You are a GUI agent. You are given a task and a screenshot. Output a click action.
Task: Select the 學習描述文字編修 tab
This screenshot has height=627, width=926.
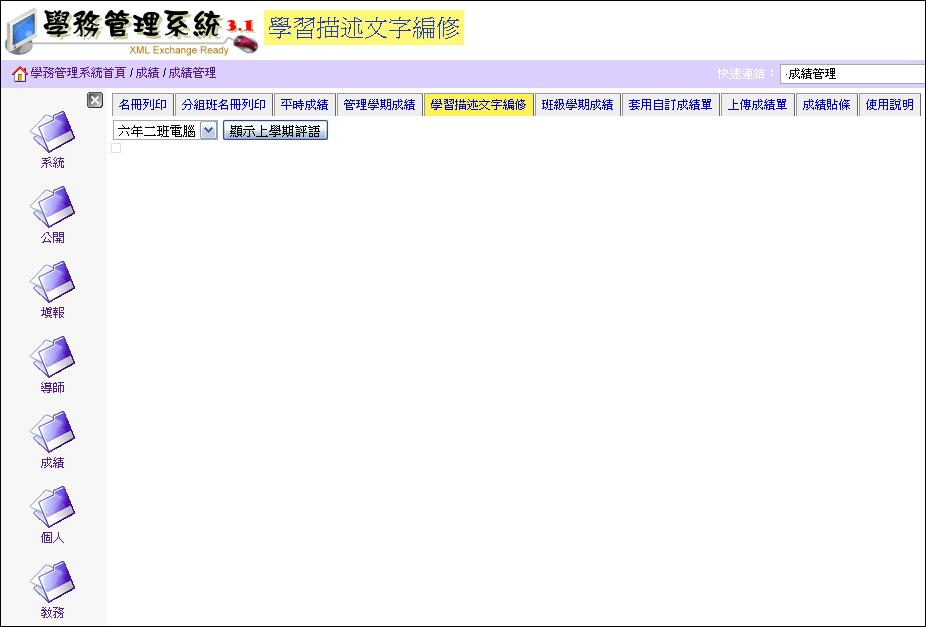pyautogui.click(x=478, y=104)
